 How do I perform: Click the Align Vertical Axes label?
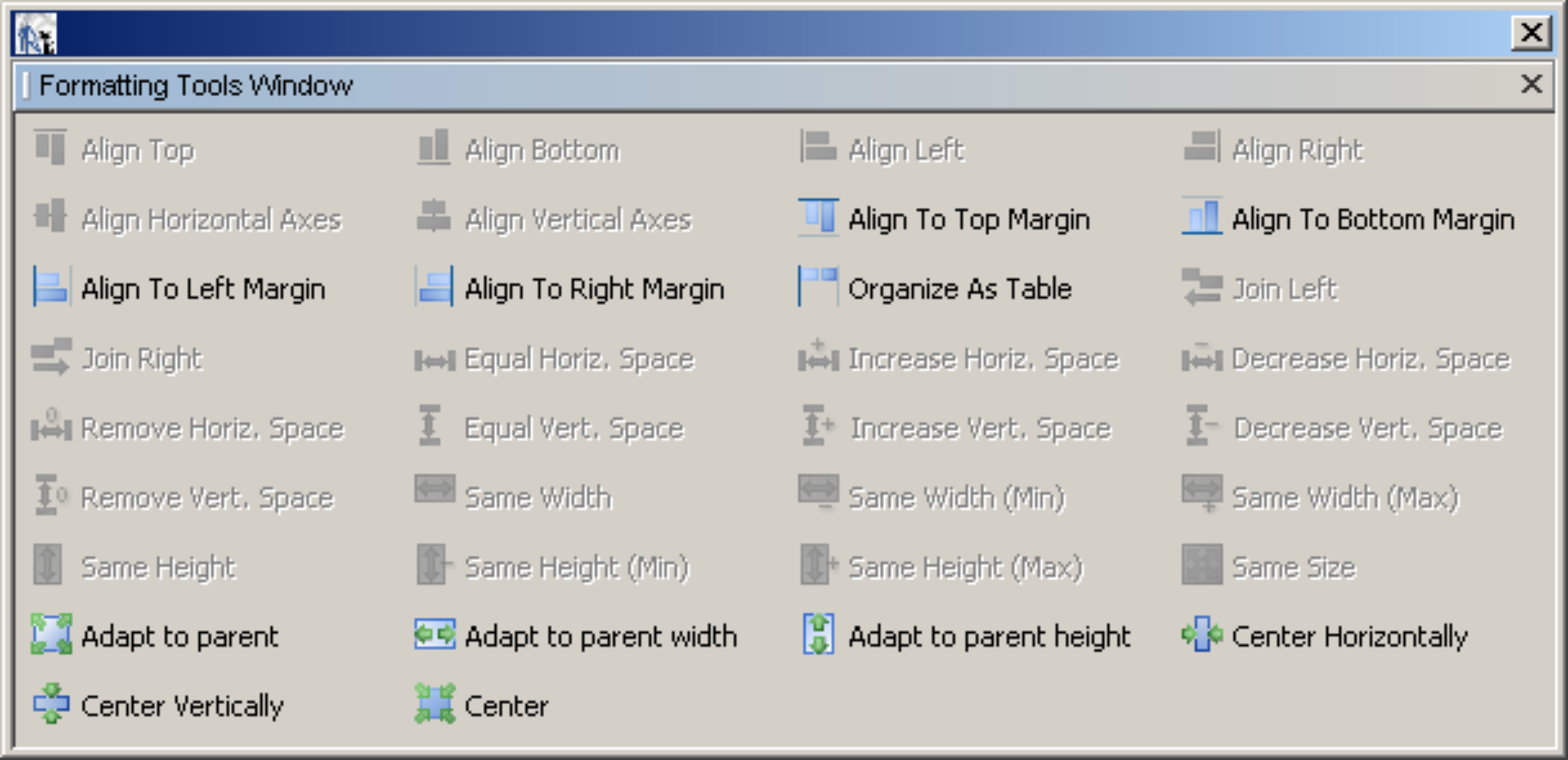pos(578,220)
